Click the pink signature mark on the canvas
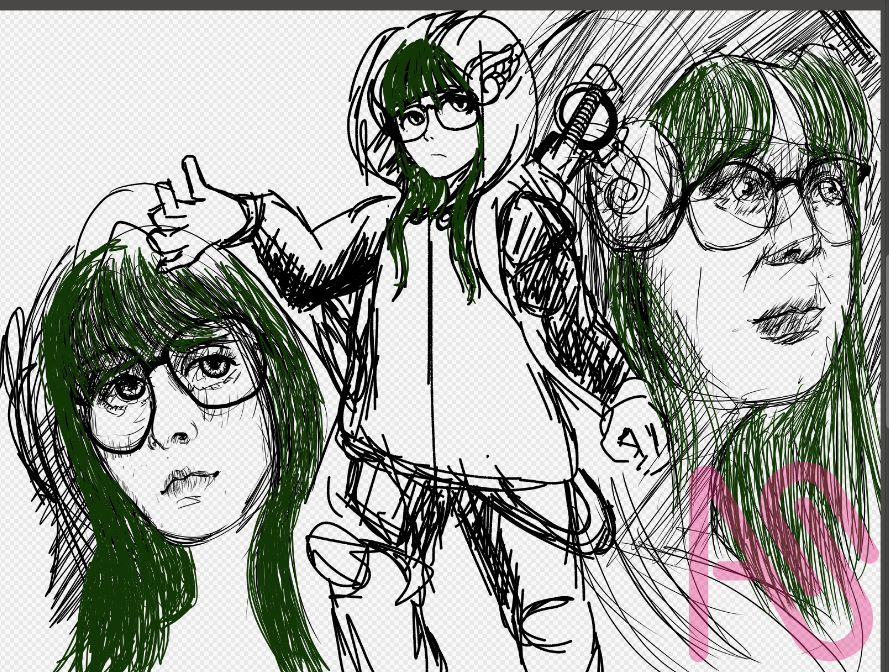 pos(778,560)
